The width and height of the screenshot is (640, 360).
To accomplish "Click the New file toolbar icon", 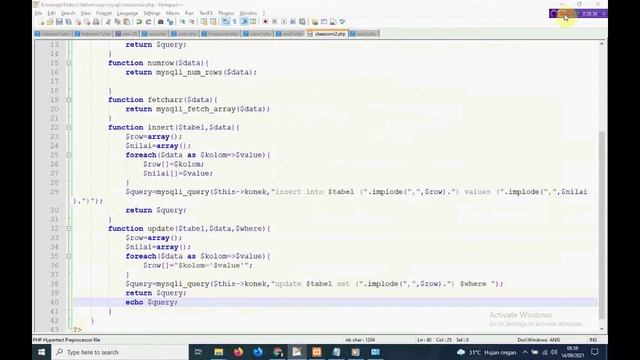I will [41, 22].
